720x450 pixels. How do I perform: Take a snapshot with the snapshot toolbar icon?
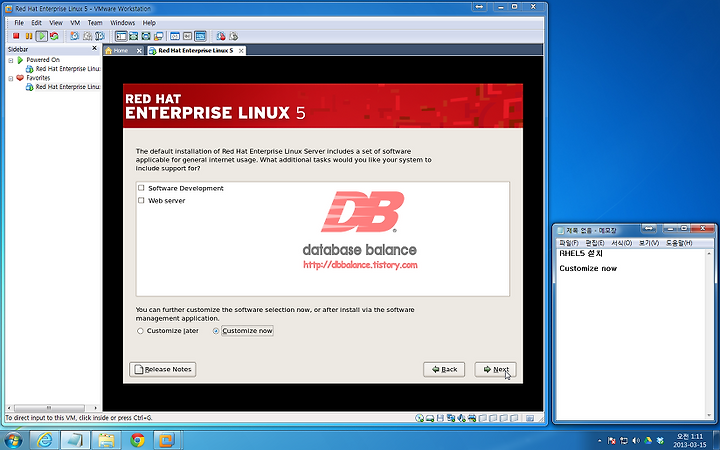click(74, 36)
